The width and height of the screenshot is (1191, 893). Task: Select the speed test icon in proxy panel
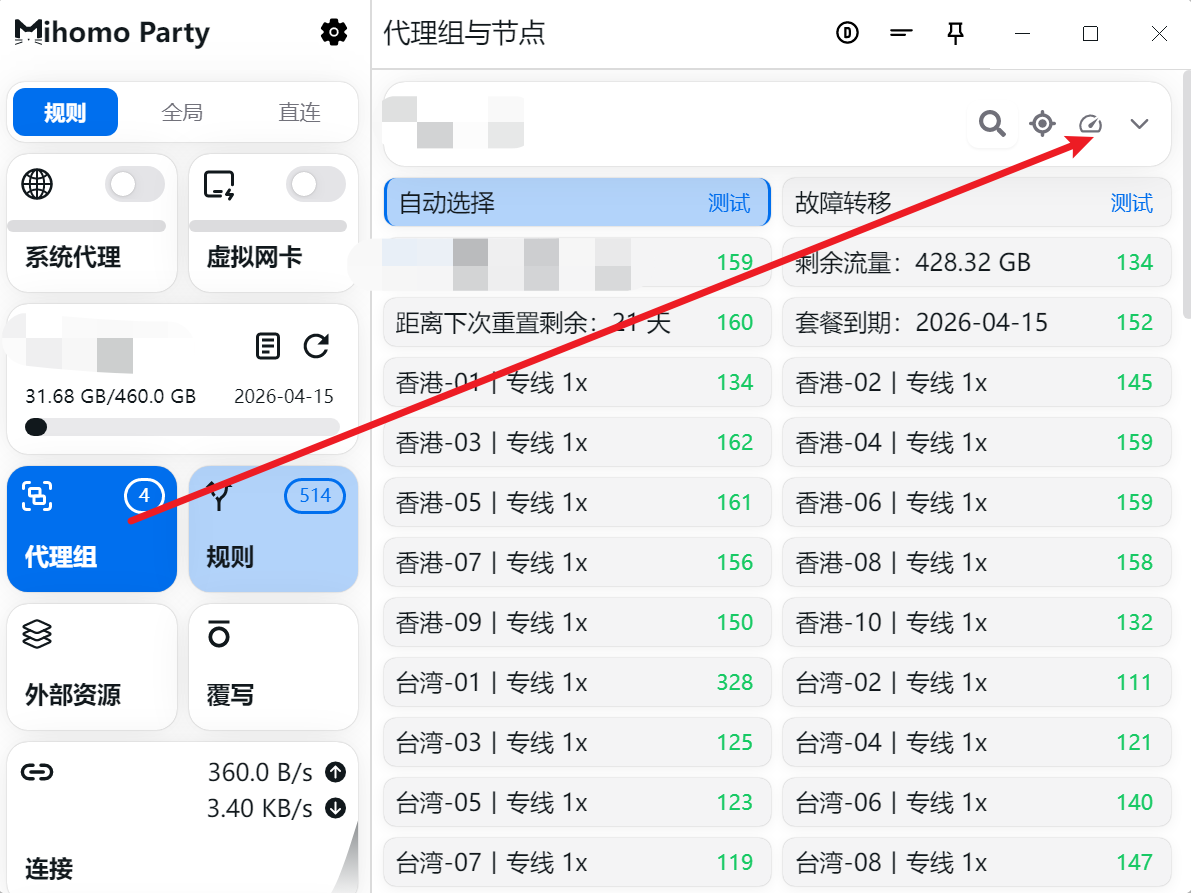[x=1090, y=124]
